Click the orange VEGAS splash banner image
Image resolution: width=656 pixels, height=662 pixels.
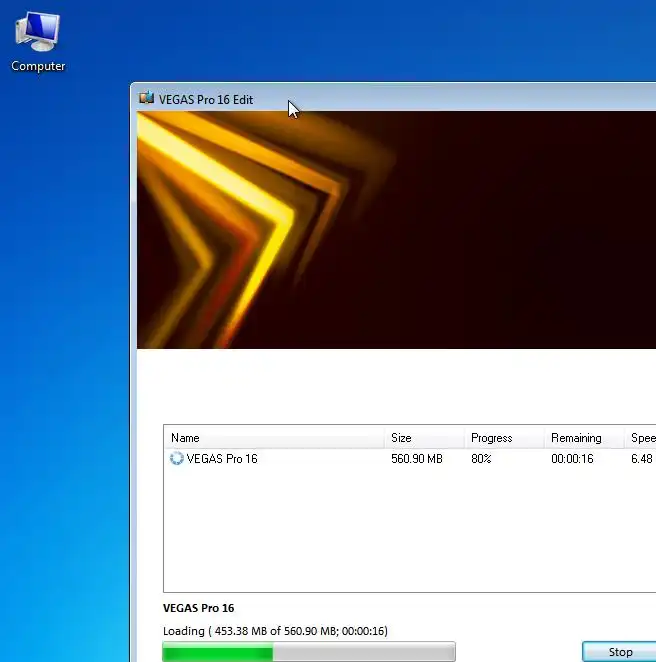click(396, 230)
